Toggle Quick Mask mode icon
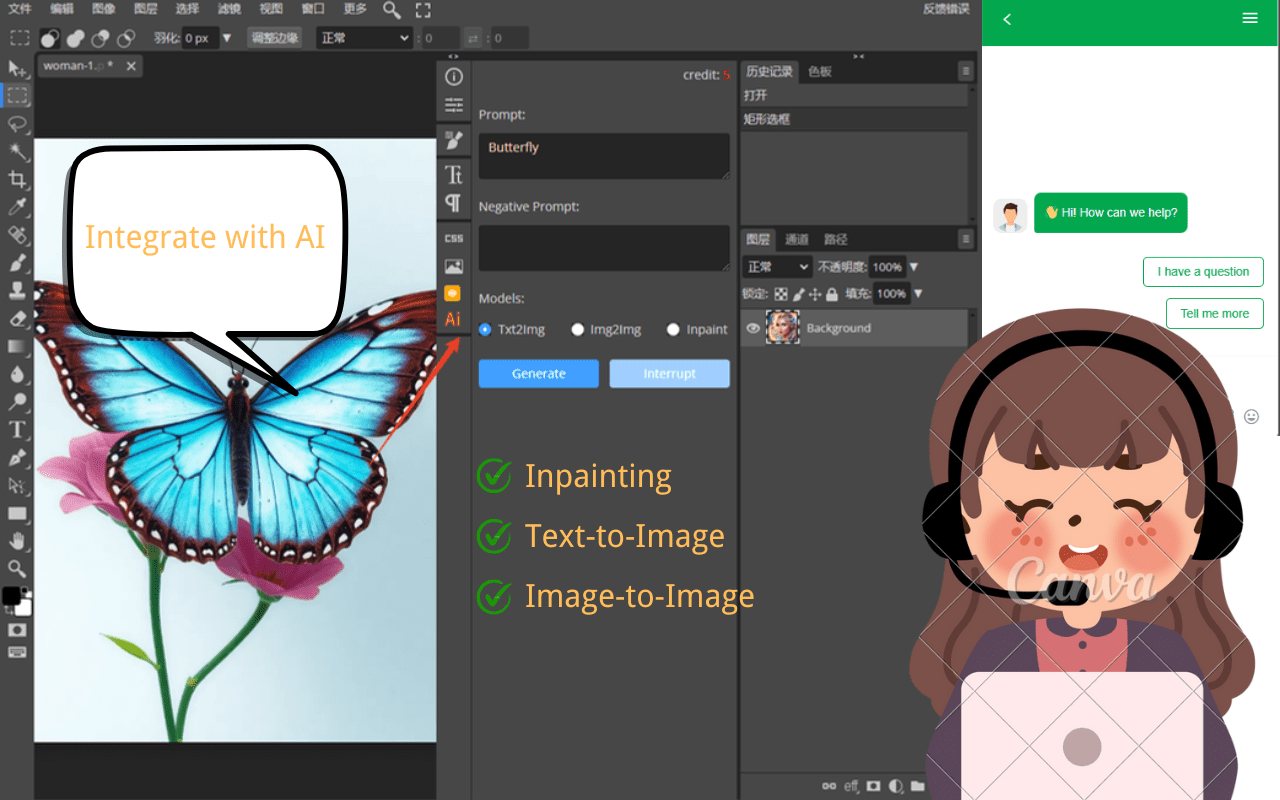The width and height of the screenshot is (1280, 800). pyautogui.click(x=17, y=630)
